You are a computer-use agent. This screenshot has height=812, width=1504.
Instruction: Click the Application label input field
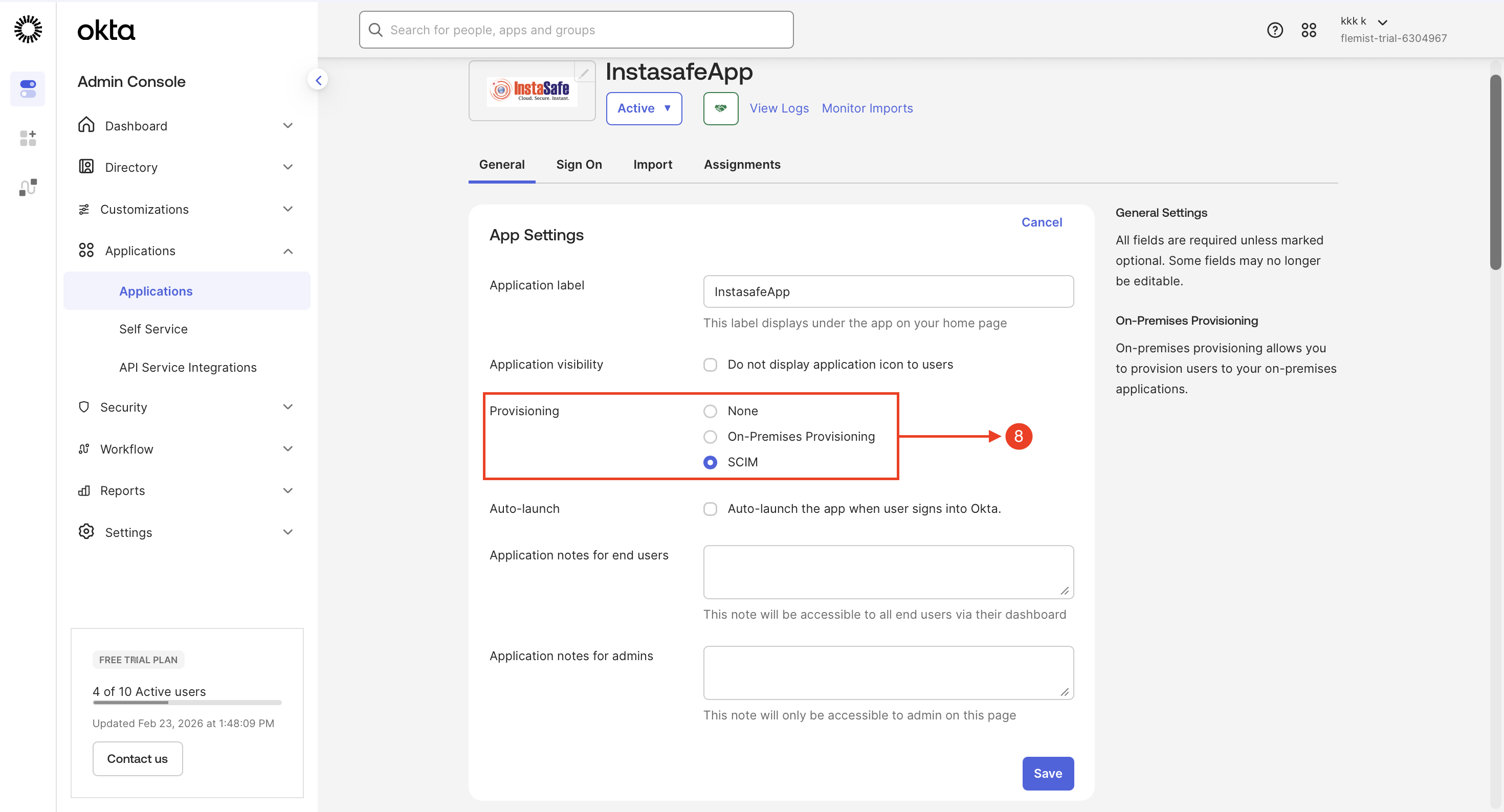point(888,291)
